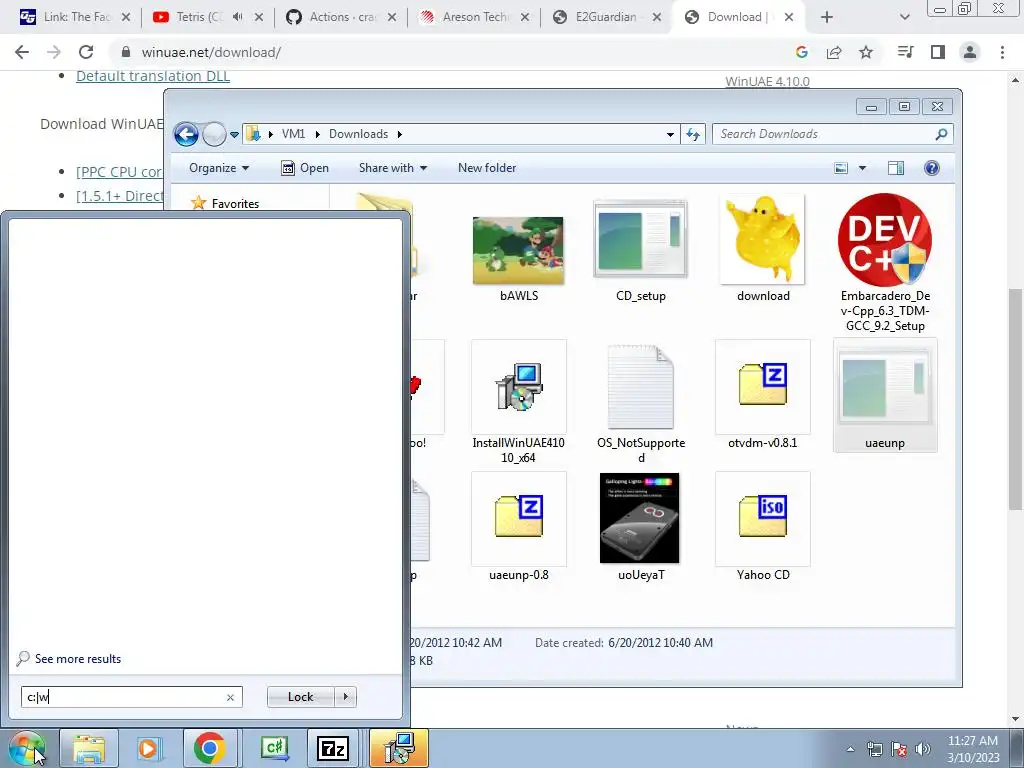This screenshot has height=768, width=1024.
Task: Toggle Chrome side panel
Action: point(938,52)
